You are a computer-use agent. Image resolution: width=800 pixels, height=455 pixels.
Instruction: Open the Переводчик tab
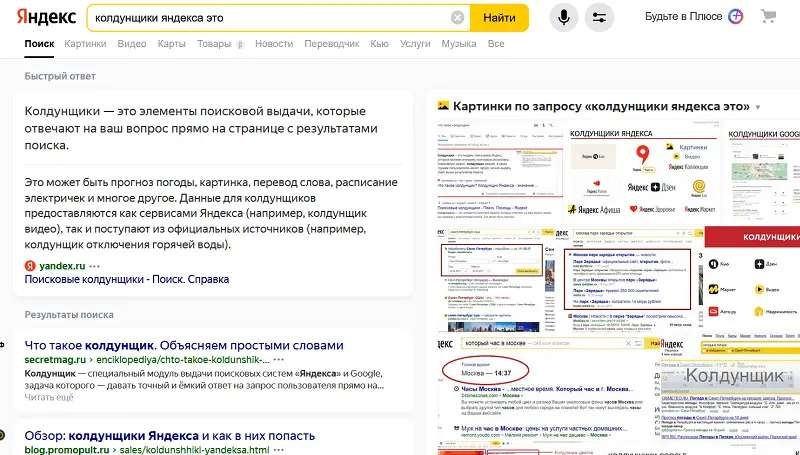pos(332,44)
